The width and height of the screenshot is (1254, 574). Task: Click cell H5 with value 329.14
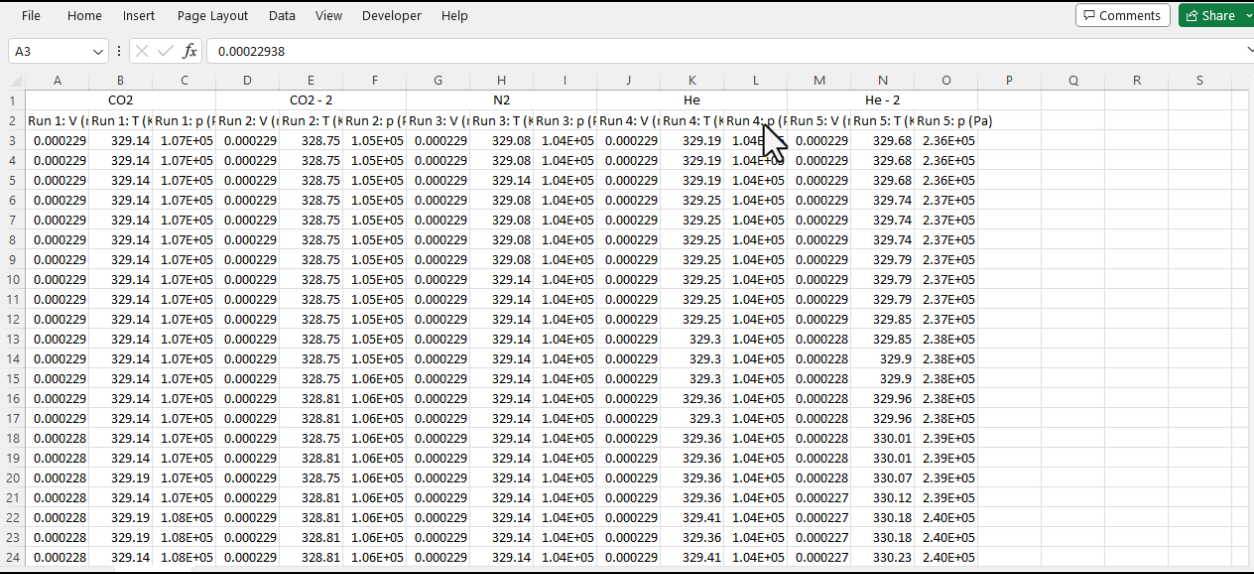[x=501, y=180]
